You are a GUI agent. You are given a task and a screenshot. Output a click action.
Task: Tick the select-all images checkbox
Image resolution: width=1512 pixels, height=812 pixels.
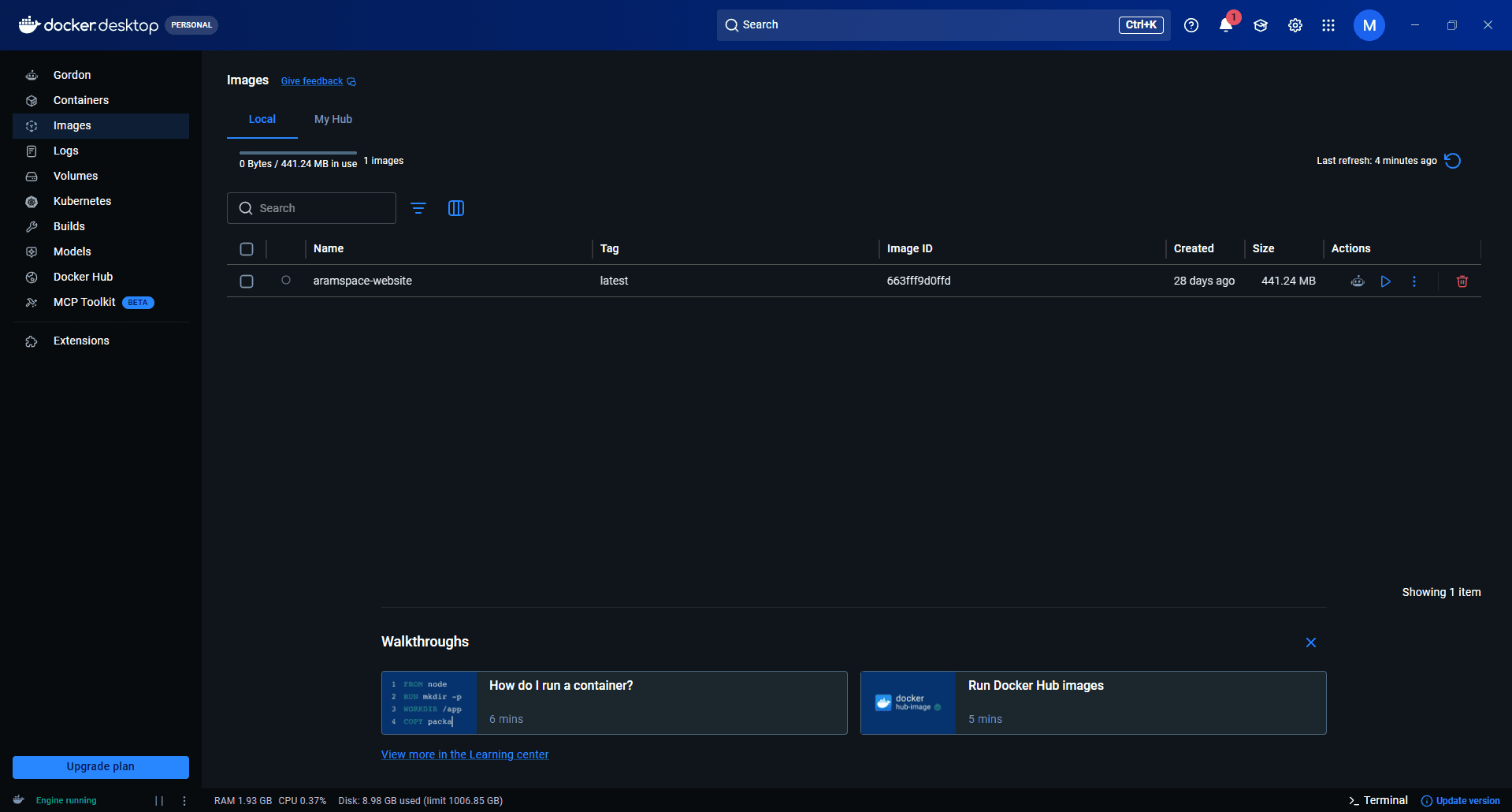(x=247, y=249)
